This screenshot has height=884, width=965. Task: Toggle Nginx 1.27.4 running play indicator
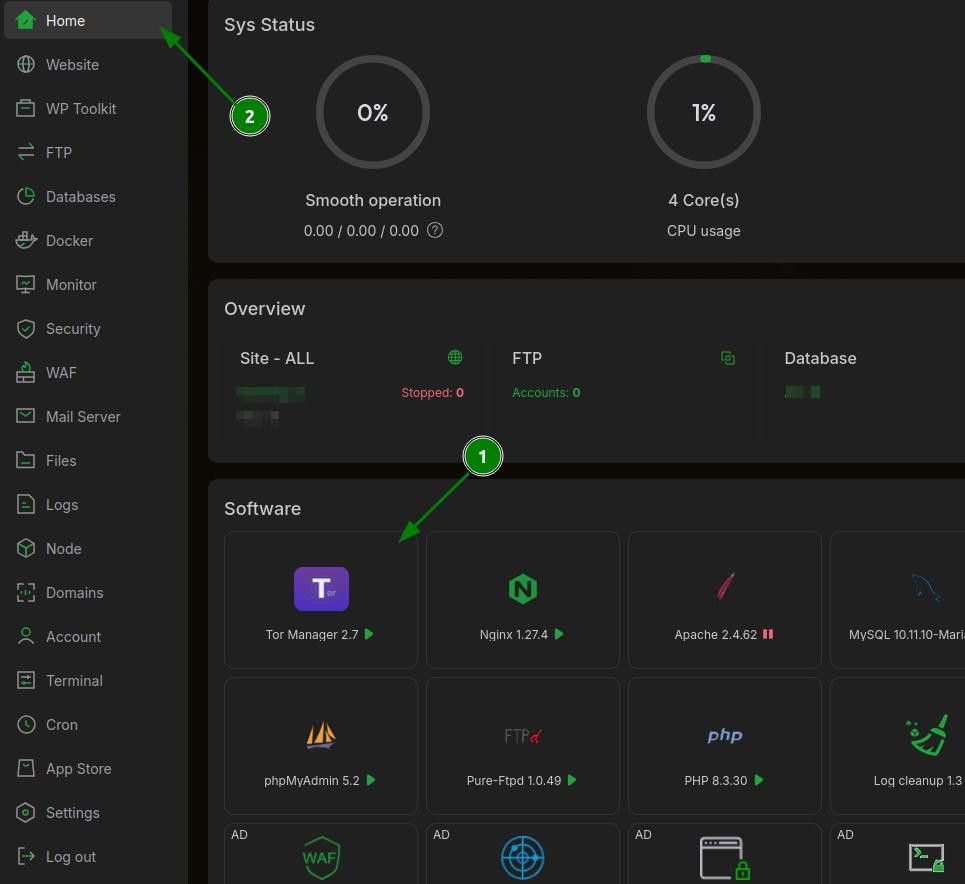[x=559, y=634]
